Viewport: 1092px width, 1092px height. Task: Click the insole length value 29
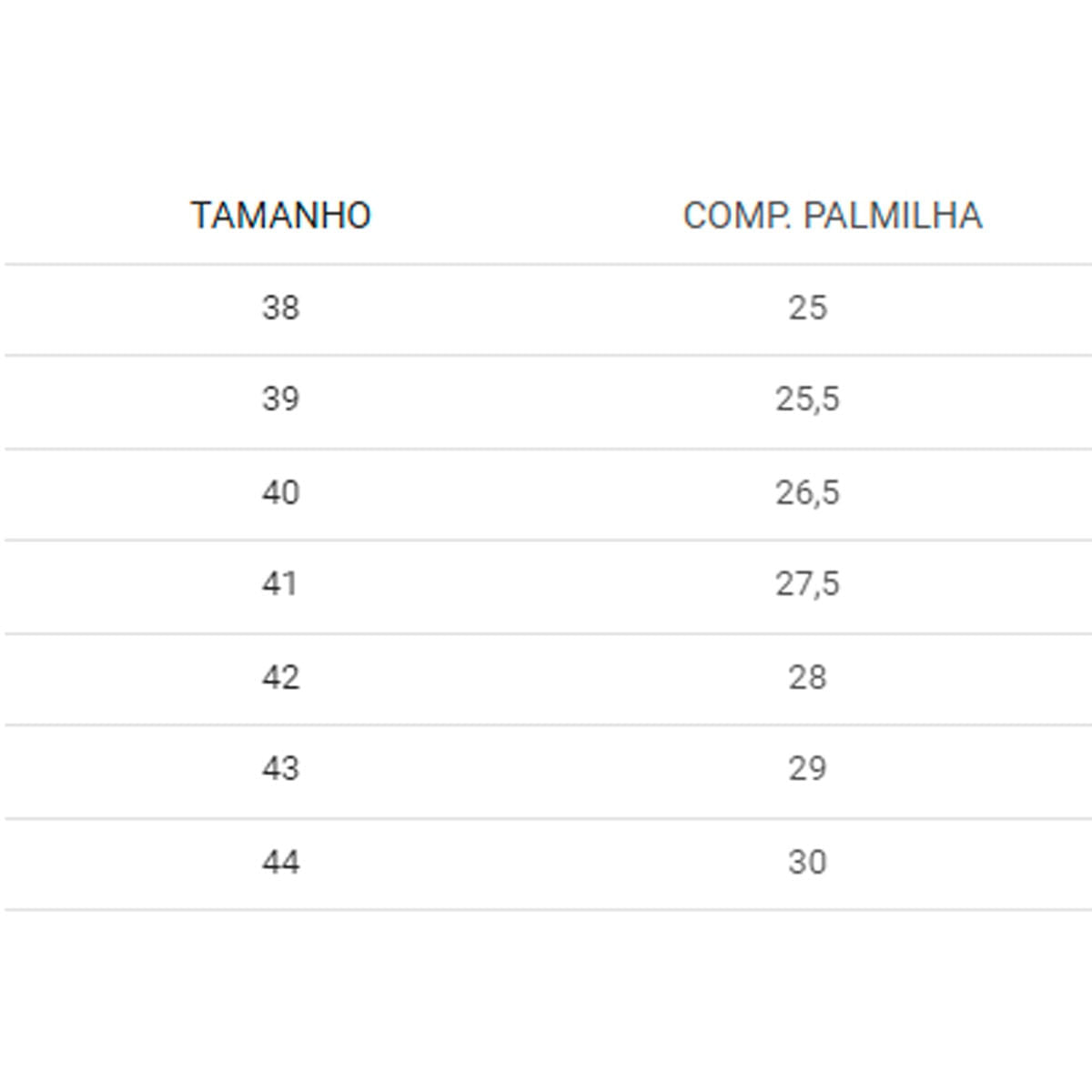pos(807,768)
